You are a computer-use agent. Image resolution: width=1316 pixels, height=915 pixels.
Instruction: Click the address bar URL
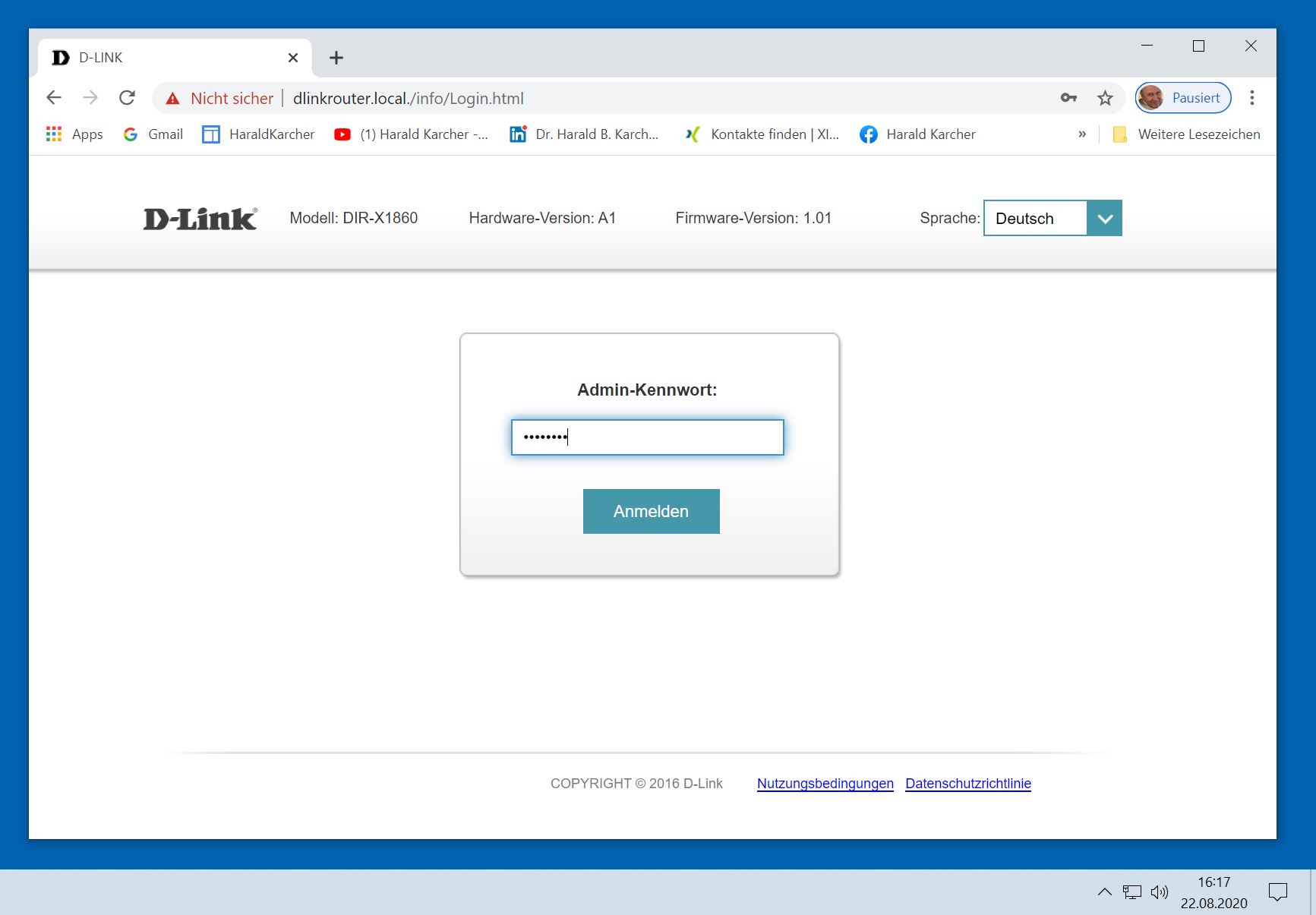(x=409, y=99)
